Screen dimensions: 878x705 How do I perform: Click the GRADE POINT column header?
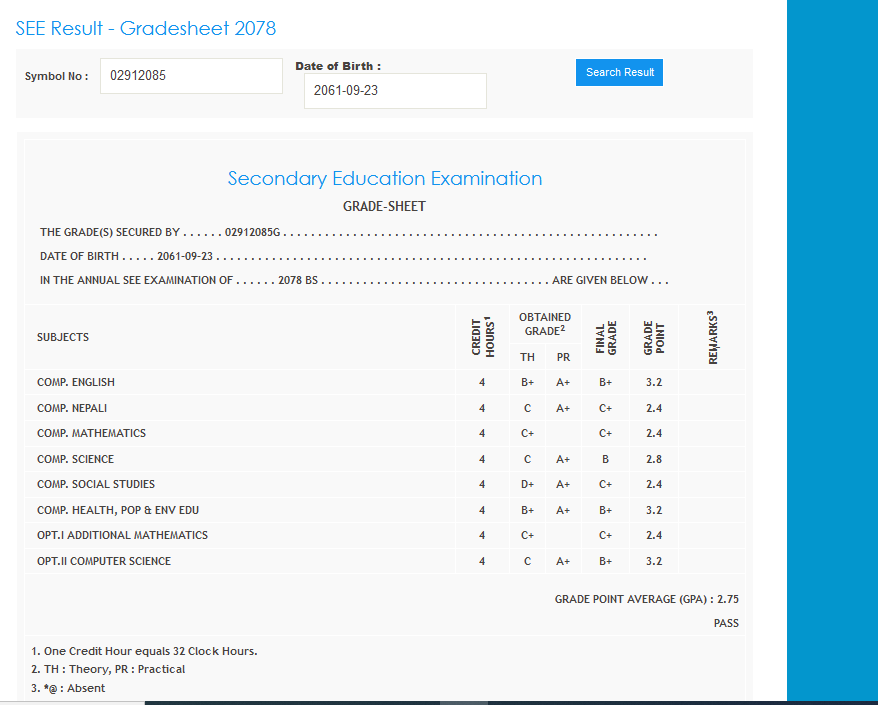click(x=654, y=337)
